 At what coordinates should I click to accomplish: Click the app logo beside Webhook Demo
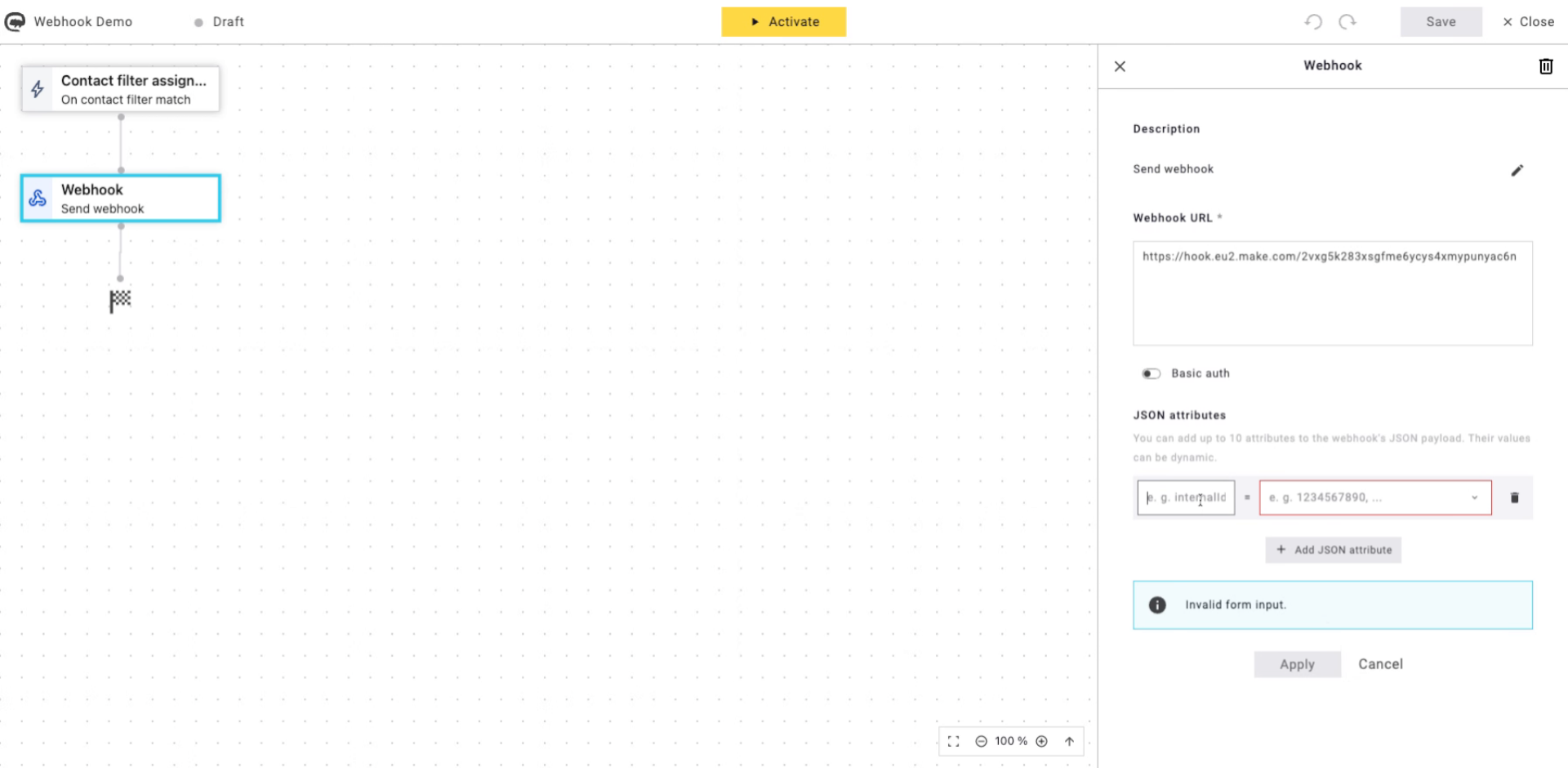[15, 21]
